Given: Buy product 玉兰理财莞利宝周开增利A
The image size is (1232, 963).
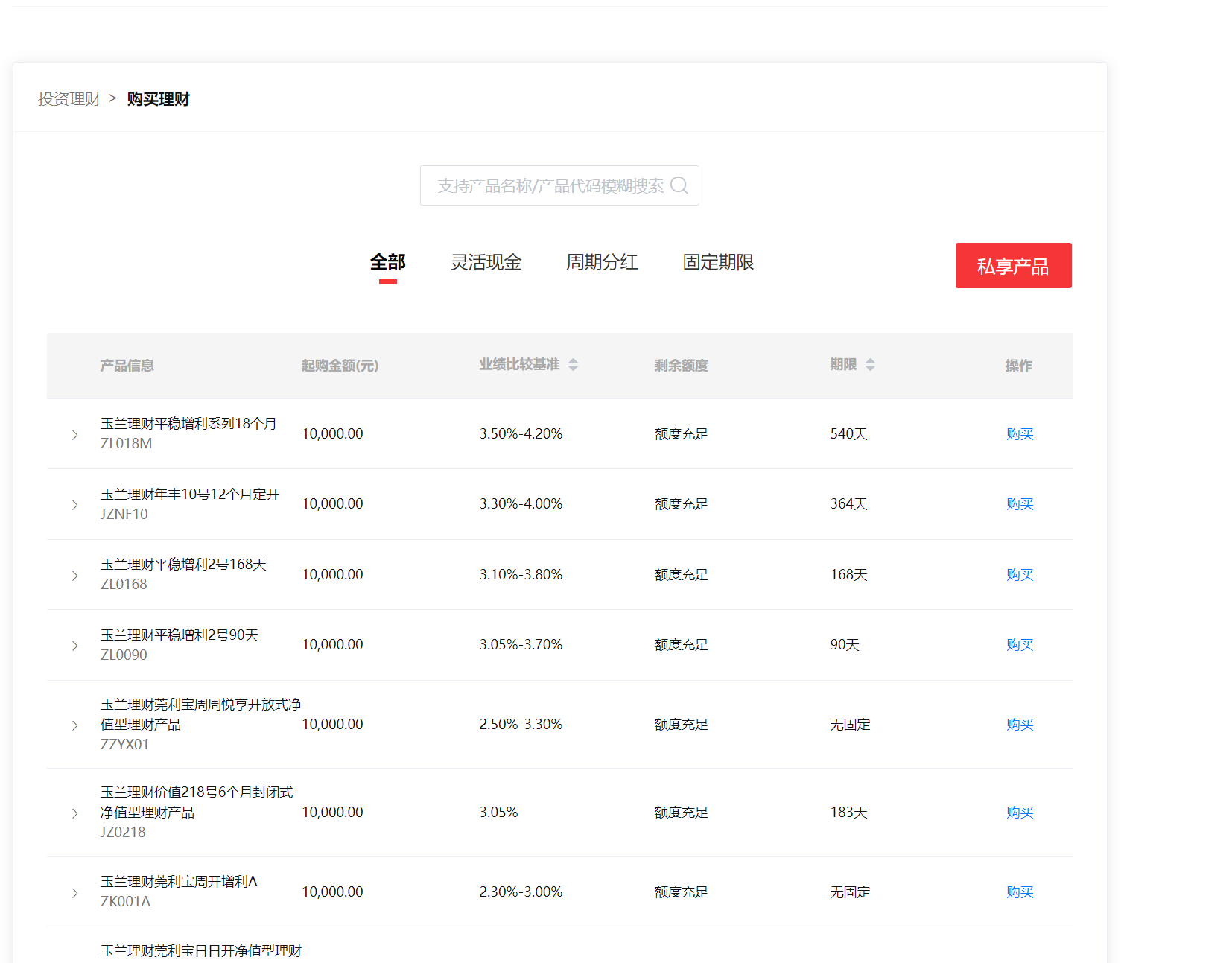Looking at the screenshot, I should tap(1020, 892).
